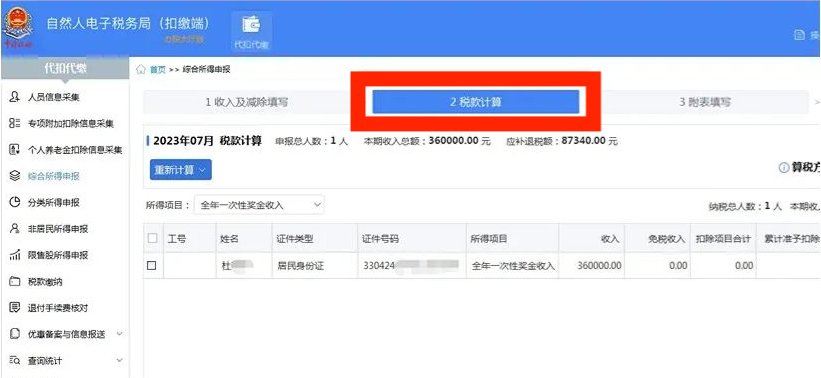
Task: Click the 首页 breadcrumb link
Action: [158, 70]
